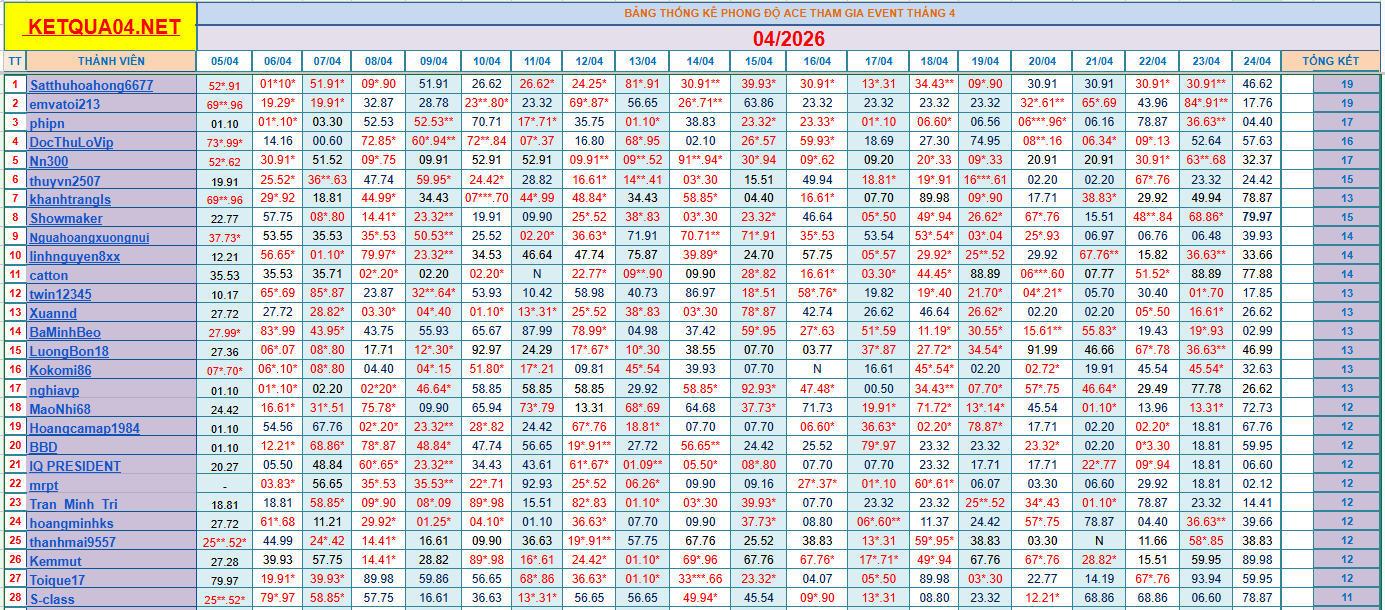Click khanhtrangls member link
Image resolution: width=1385 pixels, height=610 pixels.
pyautogui.click(x=70, y=199)
